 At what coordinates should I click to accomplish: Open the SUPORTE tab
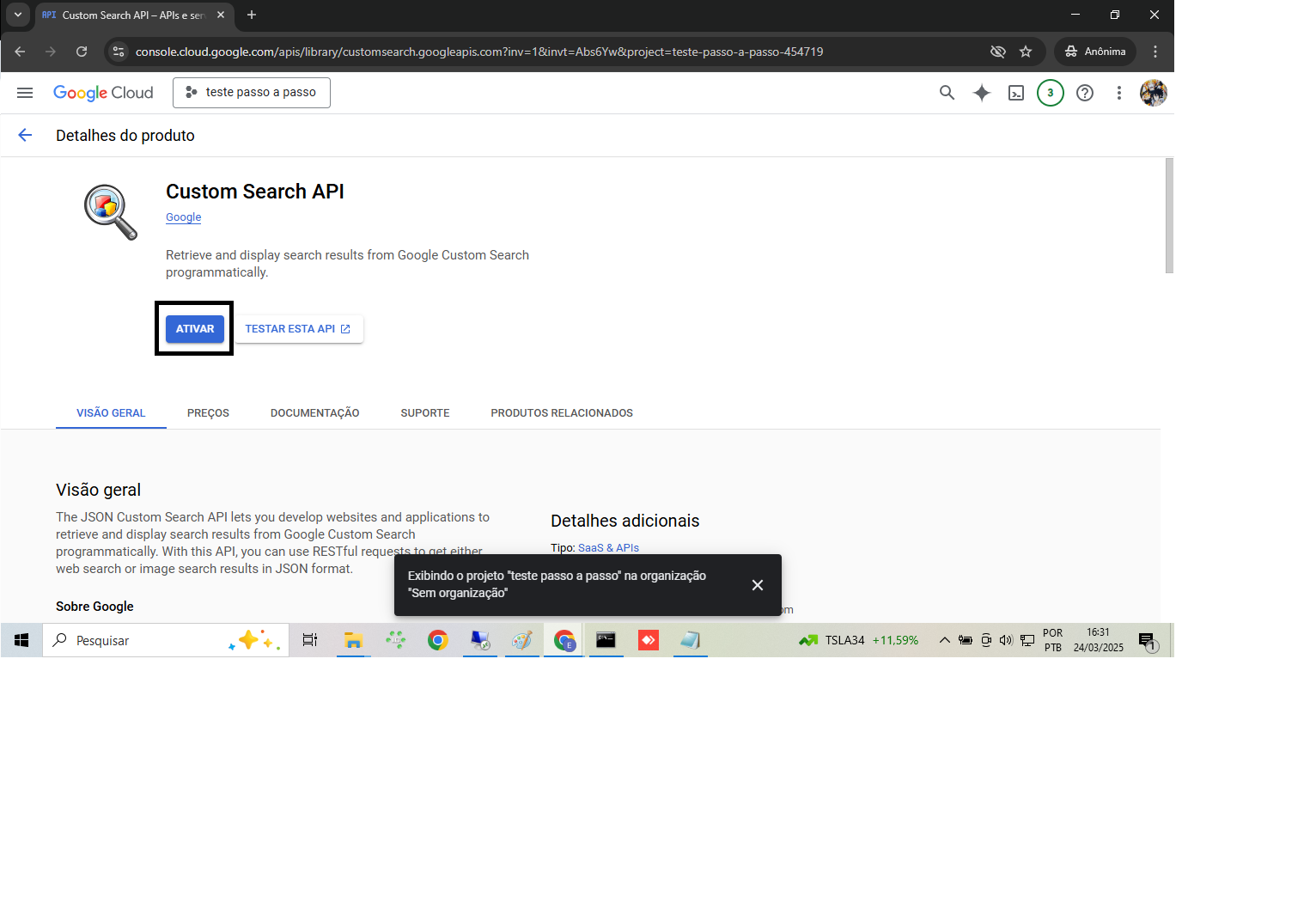click(x=425, y=413)
